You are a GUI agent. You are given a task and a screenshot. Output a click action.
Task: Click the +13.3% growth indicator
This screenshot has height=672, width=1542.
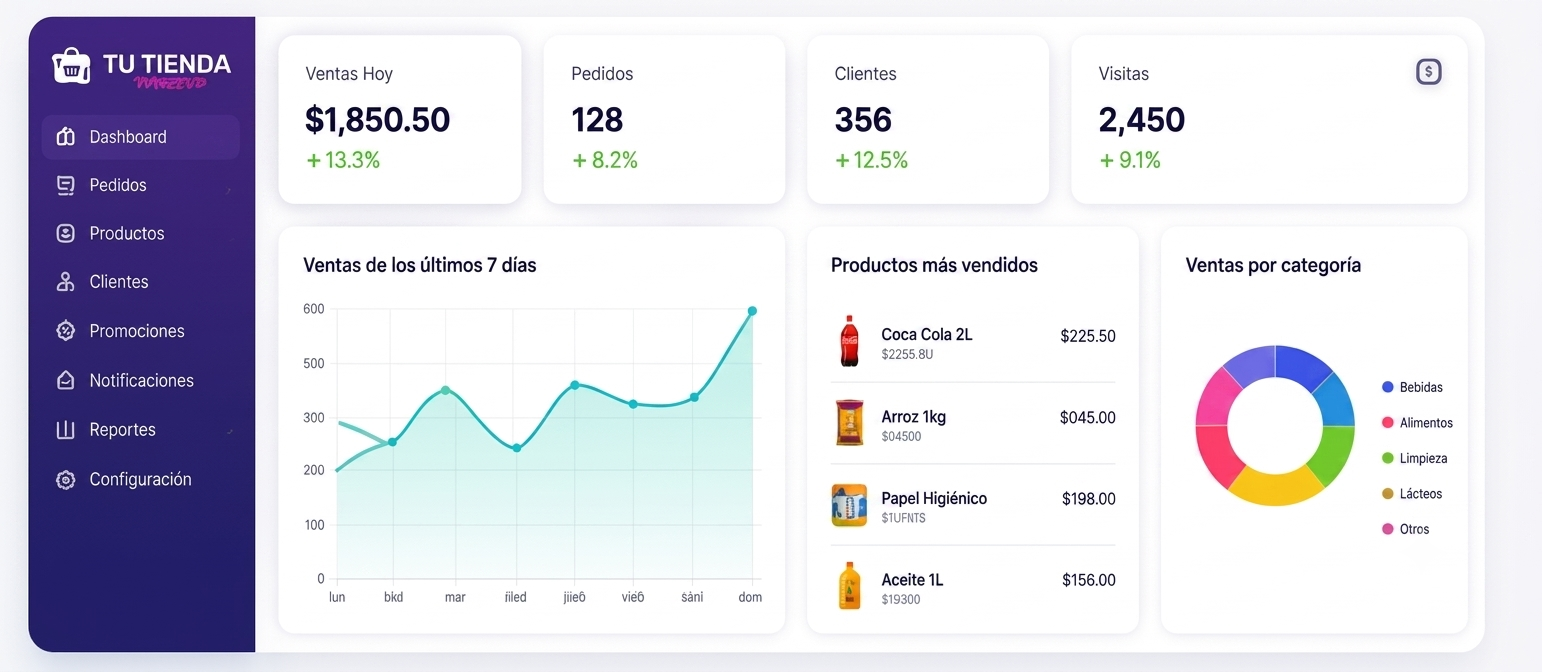[343, 160]
